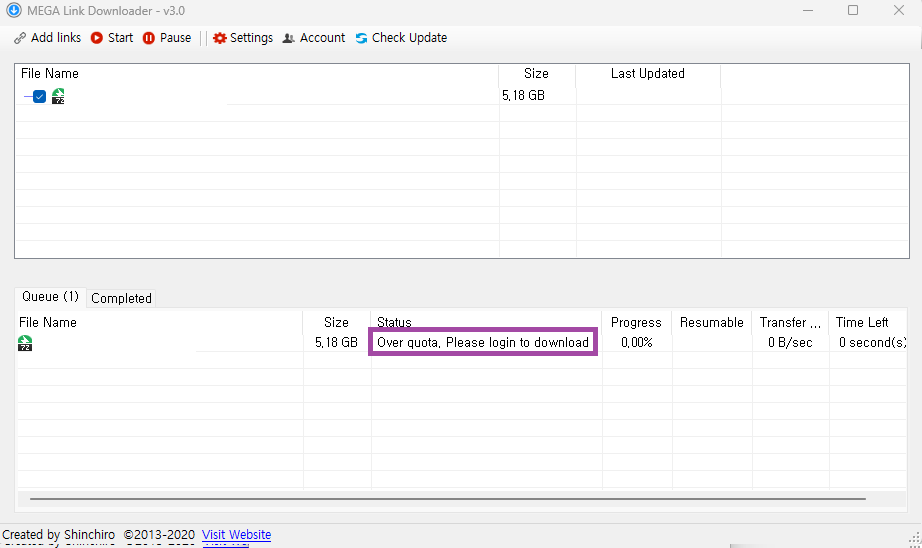Sort top list by Size header

point(537,73)
